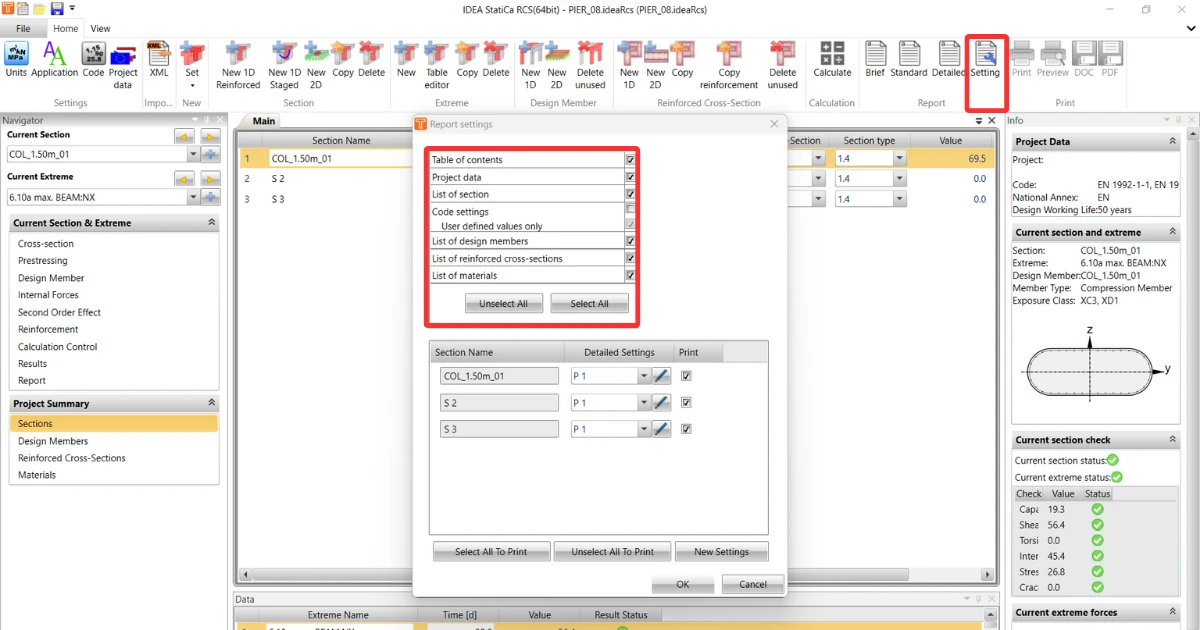The image size is (1200, 630).
Task: Switch to the View ribbon tab
Action: 100,28
